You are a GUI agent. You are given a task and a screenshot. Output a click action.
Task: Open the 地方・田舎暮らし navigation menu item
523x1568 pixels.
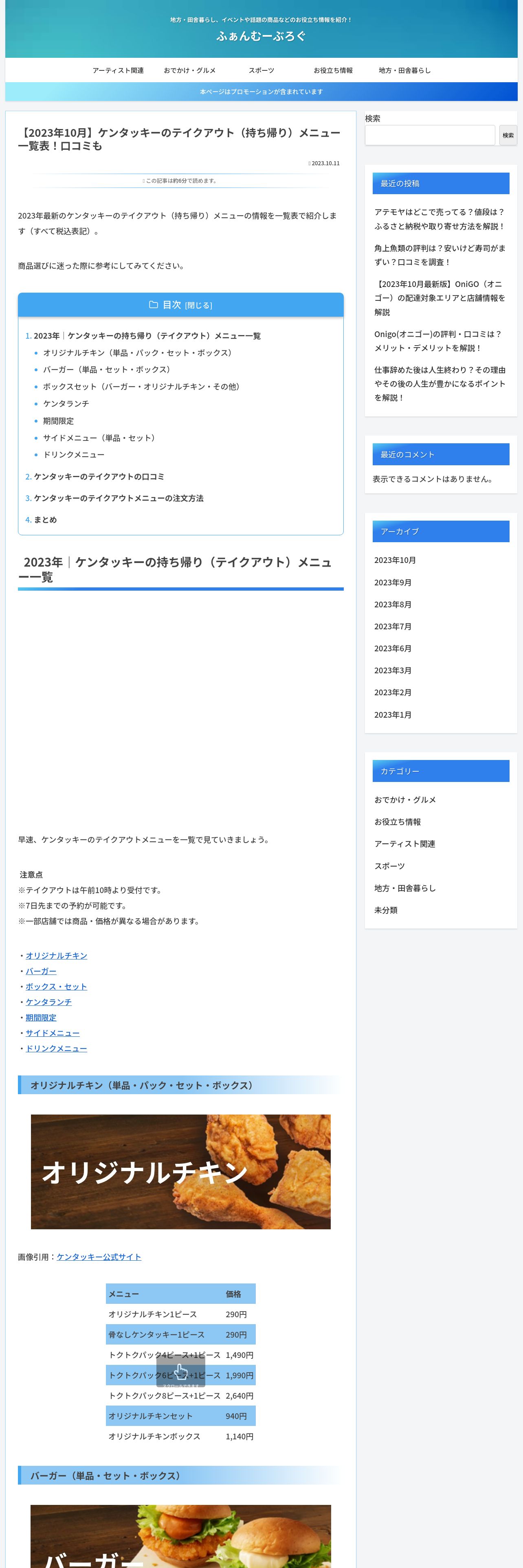pos(404,70)
